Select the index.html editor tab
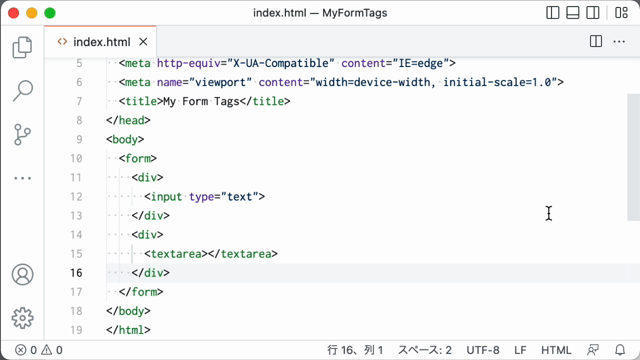This screenshot has height=360, width=640. (100, 42)
